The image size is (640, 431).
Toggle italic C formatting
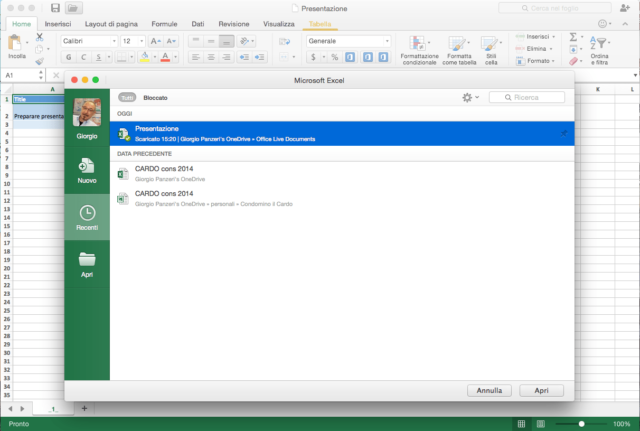click(x=84, y=57)
